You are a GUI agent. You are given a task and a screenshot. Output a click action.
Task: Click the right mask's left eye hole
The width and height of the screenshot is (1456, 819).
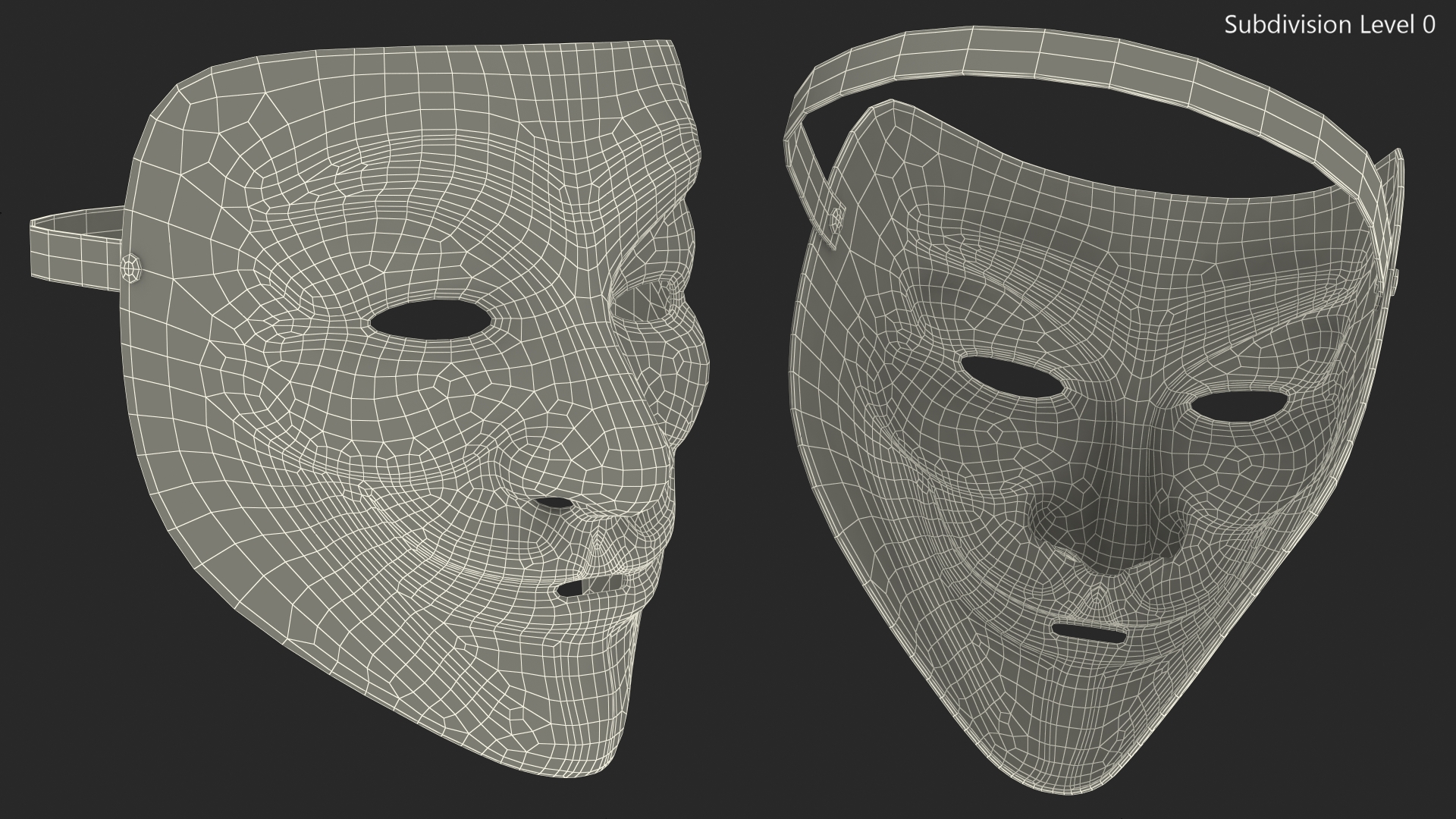click(x=1011, y=376)
